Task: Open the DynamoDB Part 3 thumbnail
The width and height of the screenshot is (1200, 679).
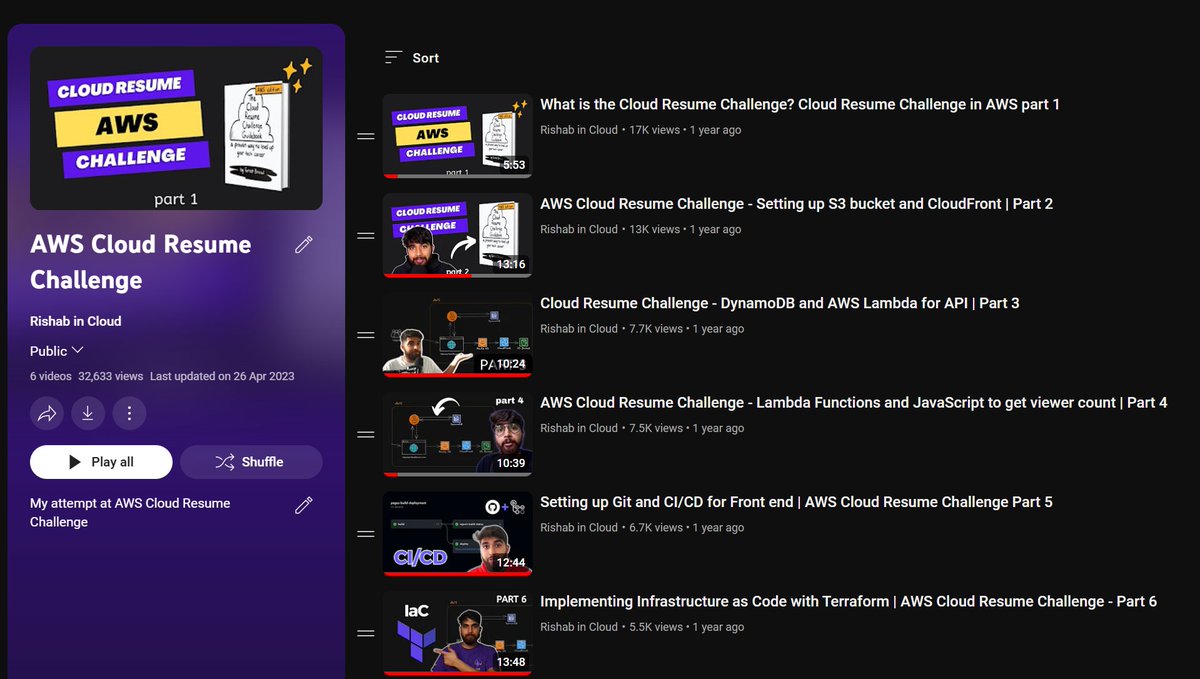Action: (x=457, y=335)
